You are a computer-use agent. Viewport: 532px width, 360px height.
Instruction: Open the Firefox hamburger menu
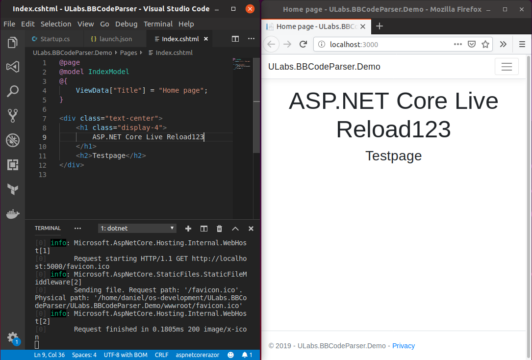[x=522, y=44]
